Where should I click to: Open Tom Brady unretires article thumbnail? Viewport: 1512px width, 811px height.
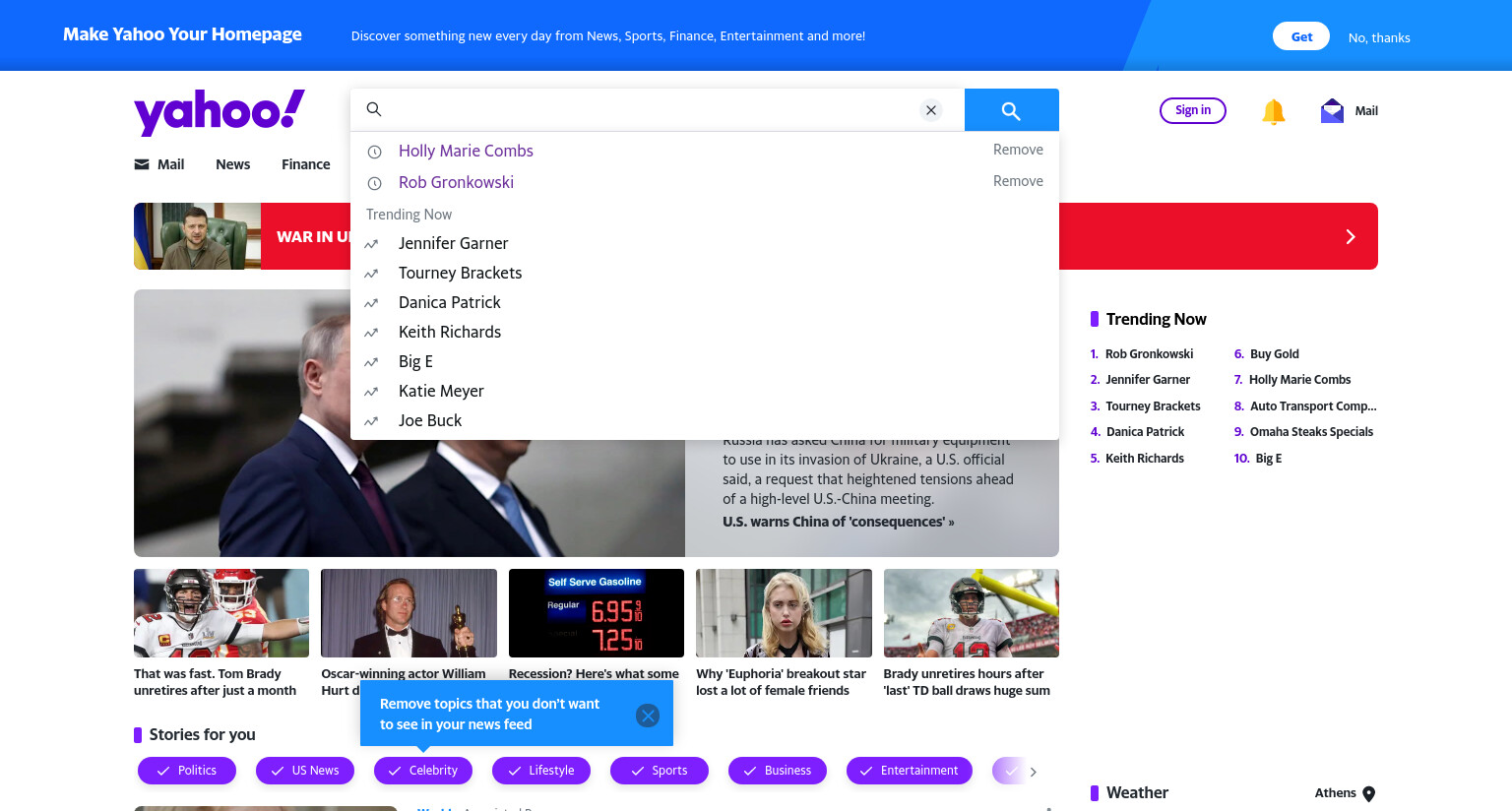pos(221,613)
